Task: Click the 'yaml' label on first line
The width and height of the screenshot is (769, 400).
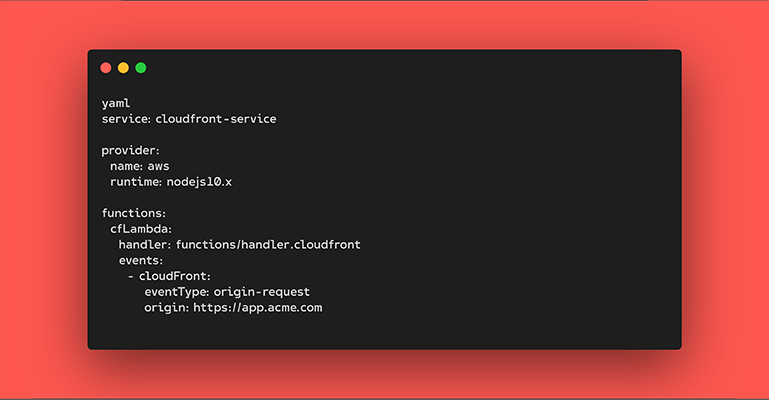Action: (115, 103)
